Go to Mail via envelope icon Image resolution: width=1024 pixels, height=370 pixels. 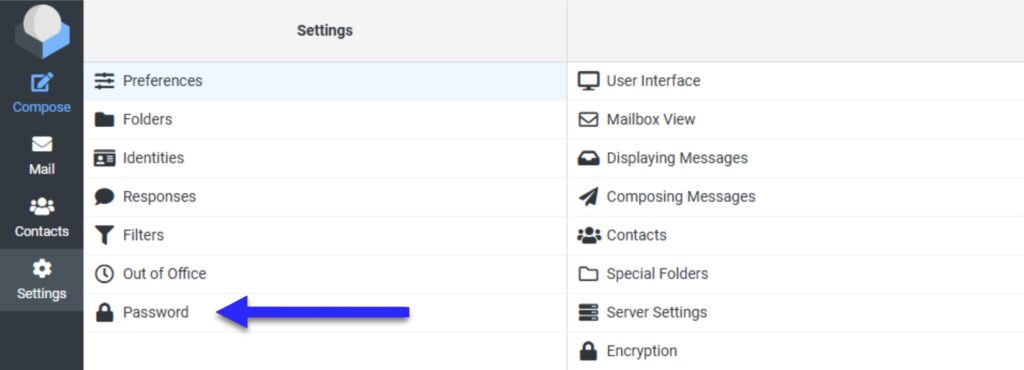[x=42, y=144]
